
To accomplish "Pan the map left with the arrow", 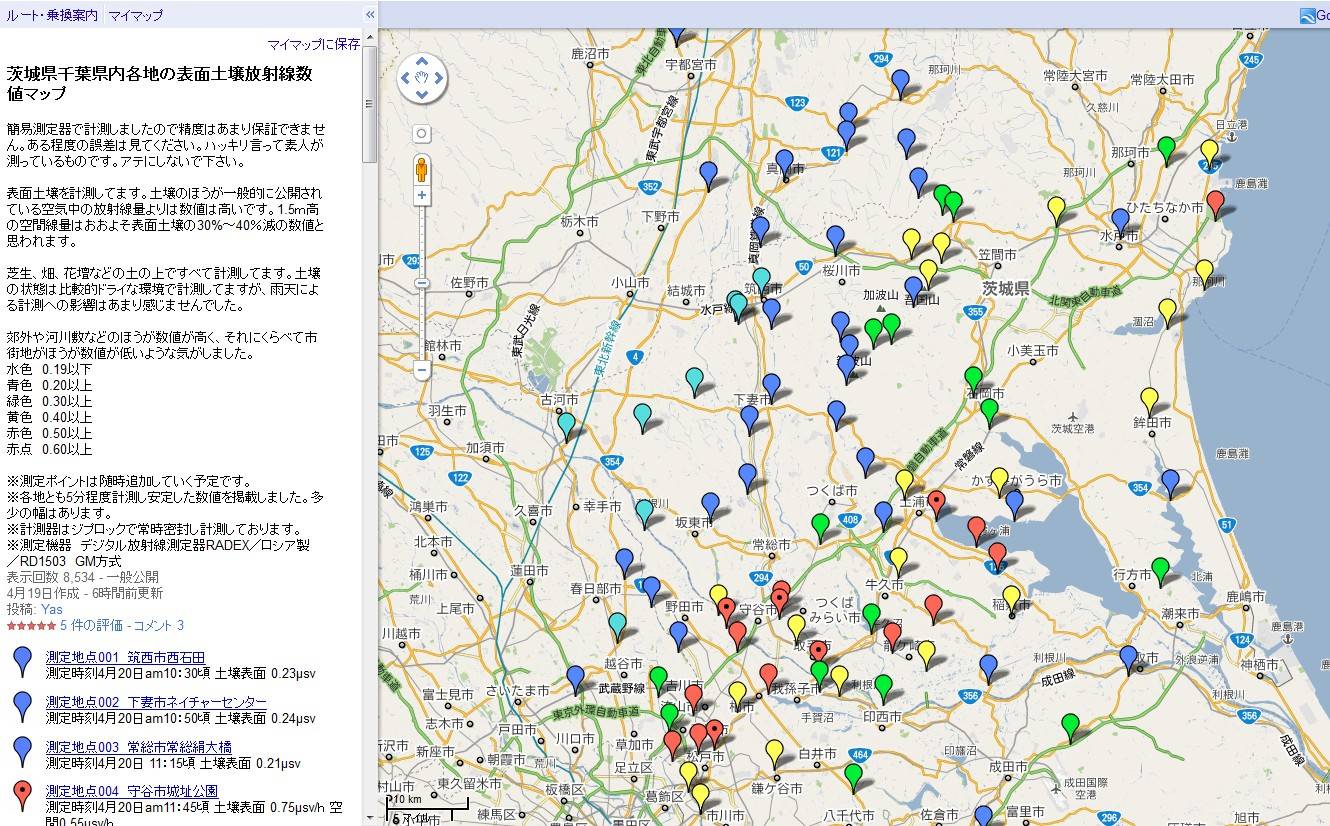I will tap(406, 79).
